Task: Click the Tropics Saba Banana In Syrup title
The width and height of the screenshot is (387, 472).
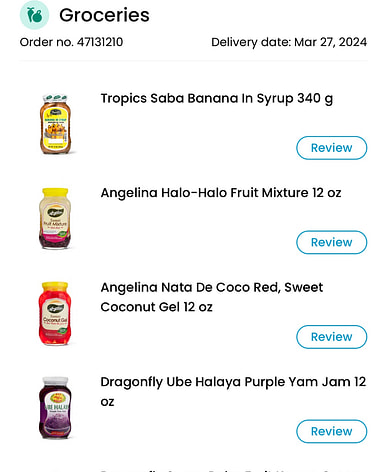Action: tap(217, 99)
